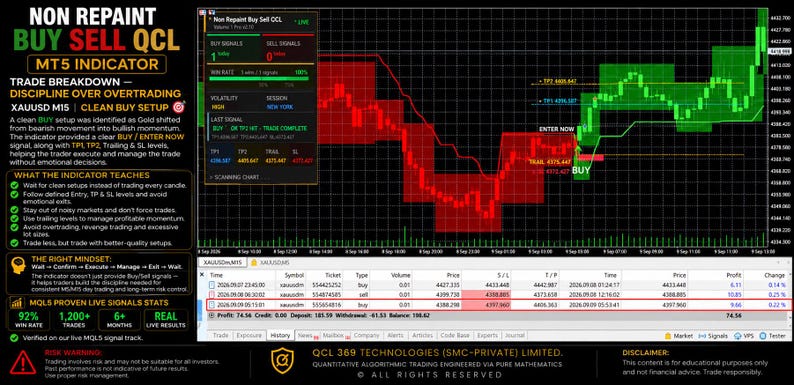Open the Experts tab
The height and width of the screenshot is (385, 794).
[x=488, y=335]
